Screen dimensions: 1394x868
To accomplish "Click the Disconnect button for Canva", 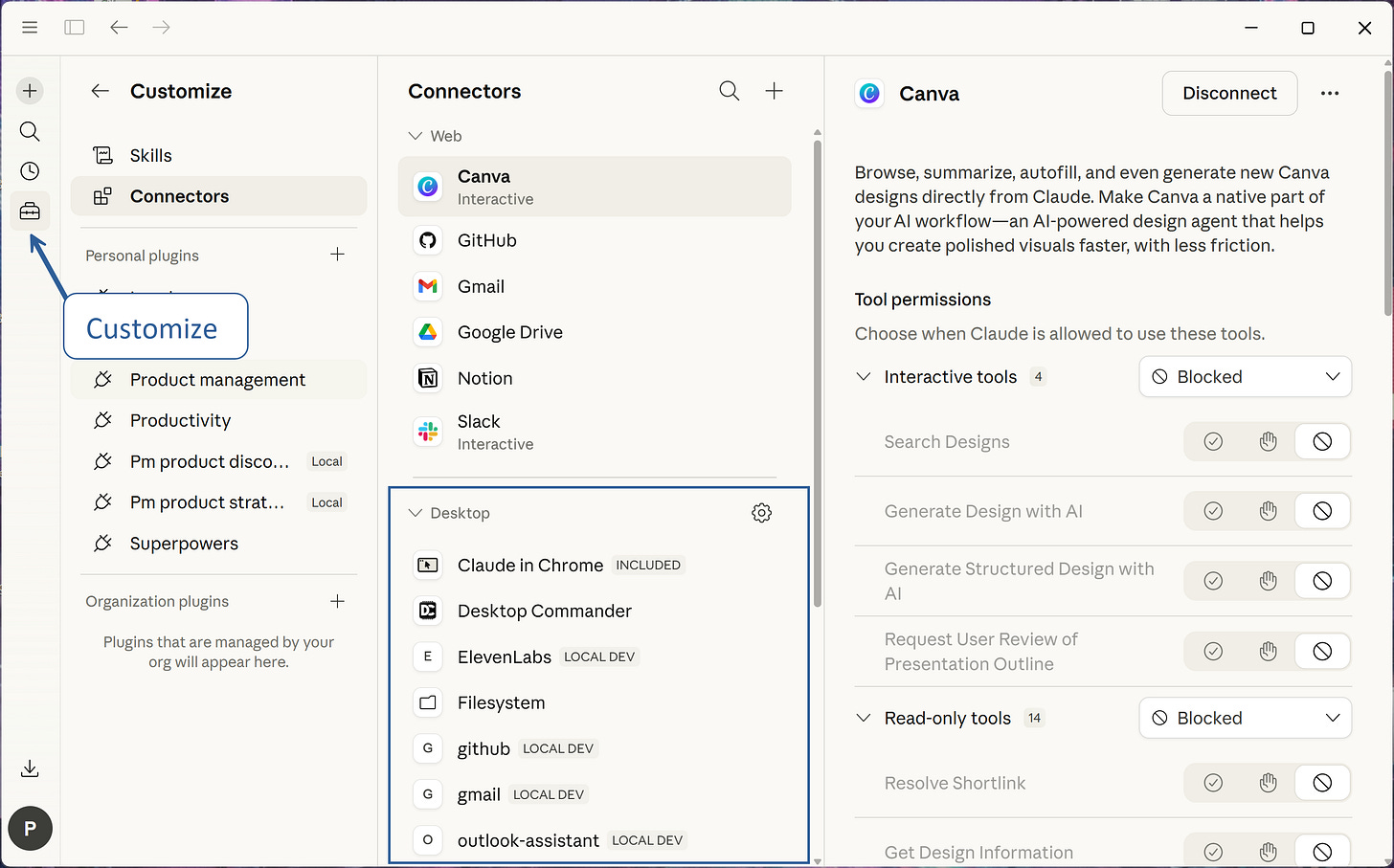I will (1229, 93).
